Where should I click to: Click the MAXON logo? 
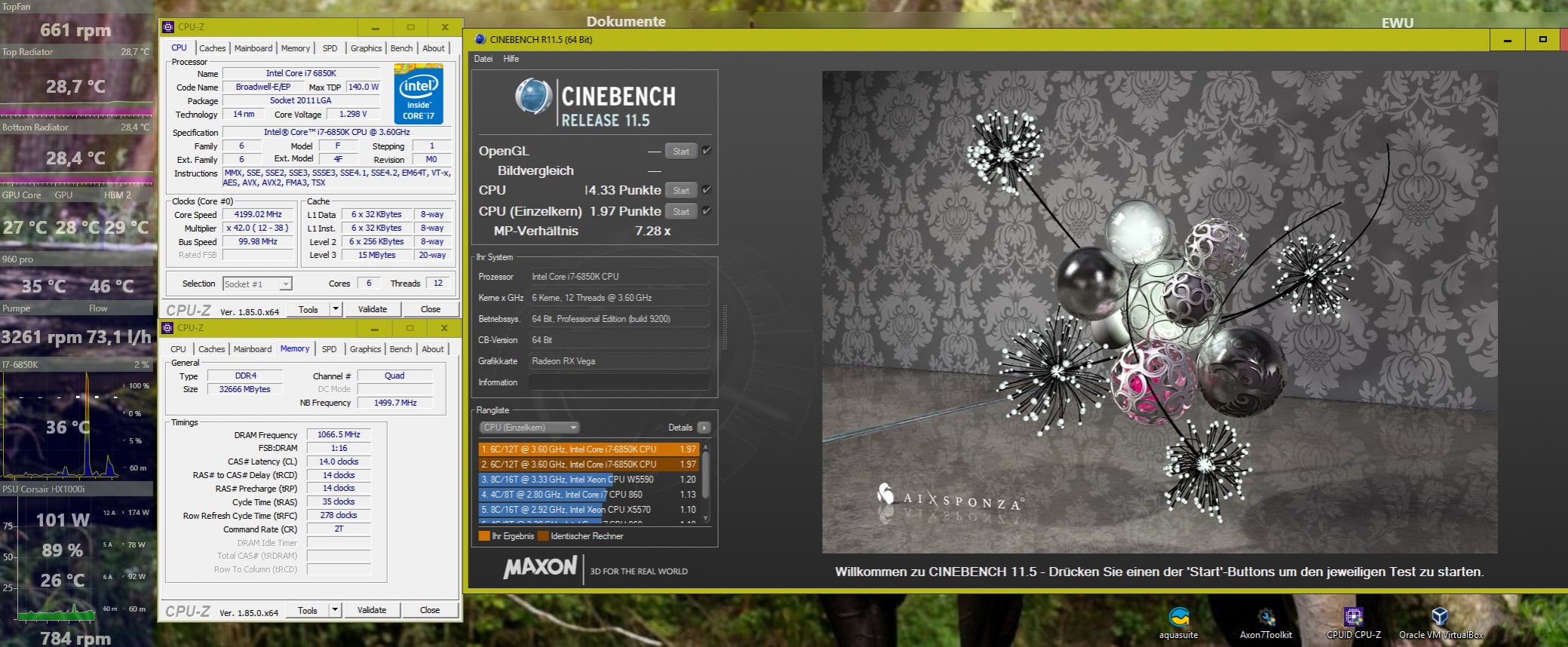[x=540, y=568]
